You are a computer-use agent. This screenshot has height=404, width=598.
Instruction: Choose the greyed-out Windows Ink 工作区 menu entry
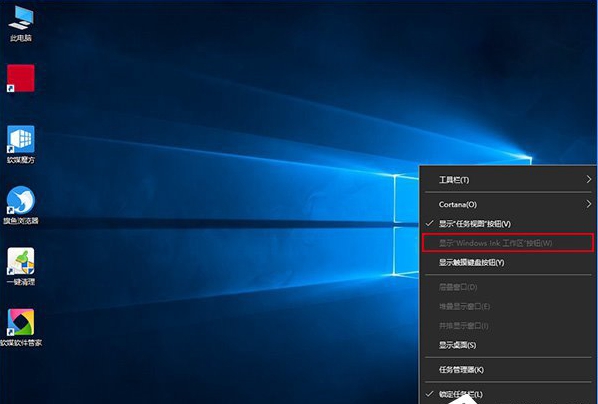(x=508, y=243)
